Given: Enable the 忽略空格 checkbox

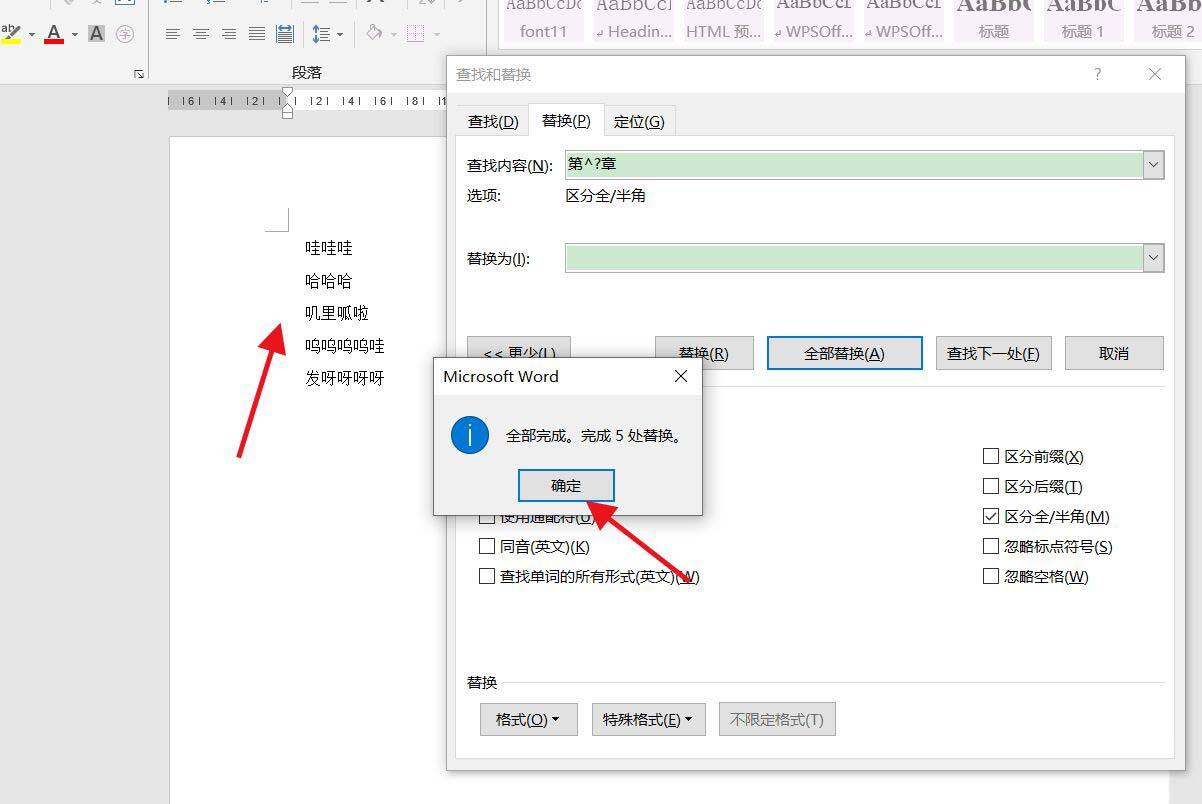Looking at the screenshot, I should coord(991,576).
